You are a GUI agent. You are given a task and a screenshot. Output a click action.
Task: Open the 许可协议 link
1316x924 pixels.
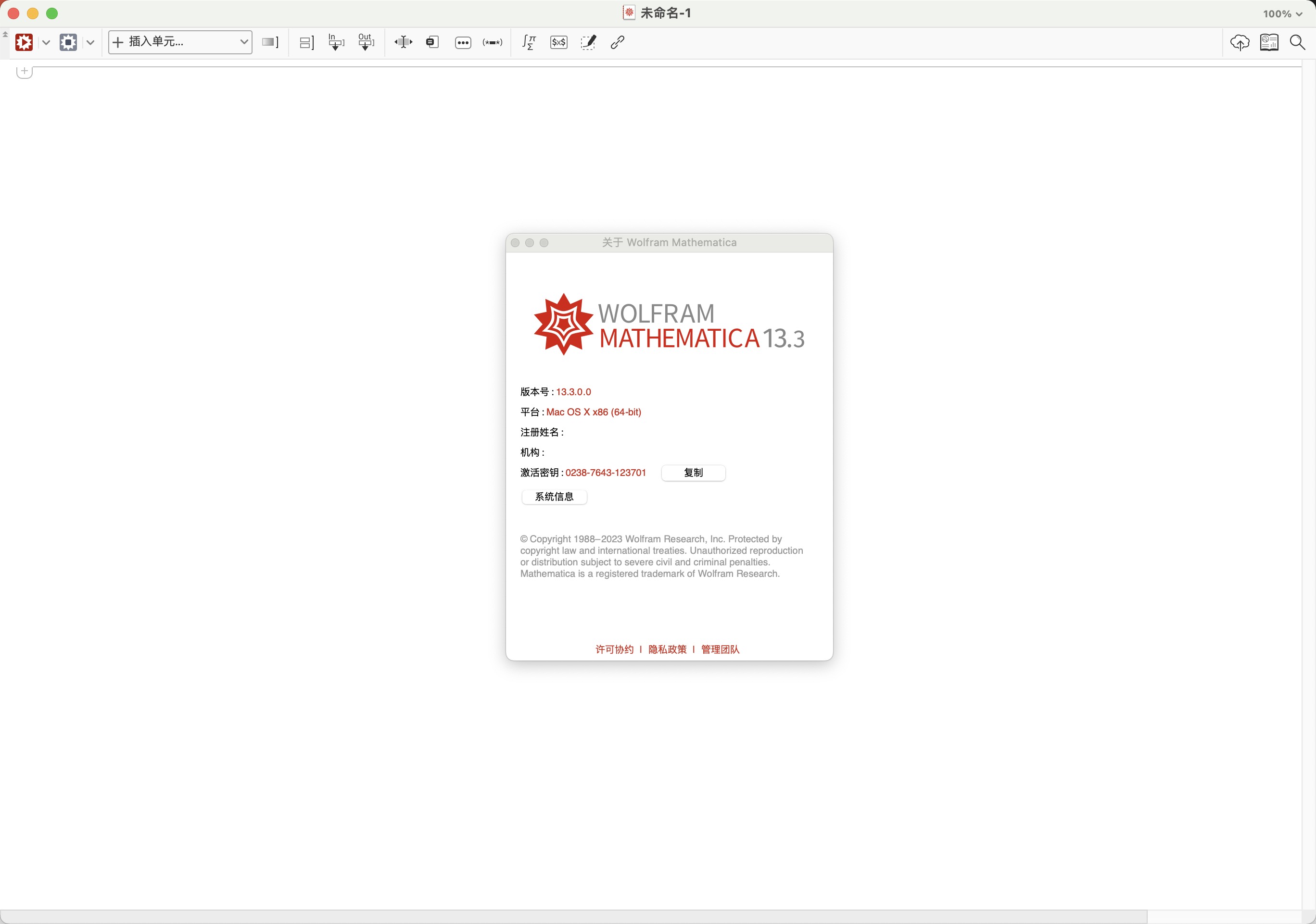pyautogui.click(x=614, y=649)
